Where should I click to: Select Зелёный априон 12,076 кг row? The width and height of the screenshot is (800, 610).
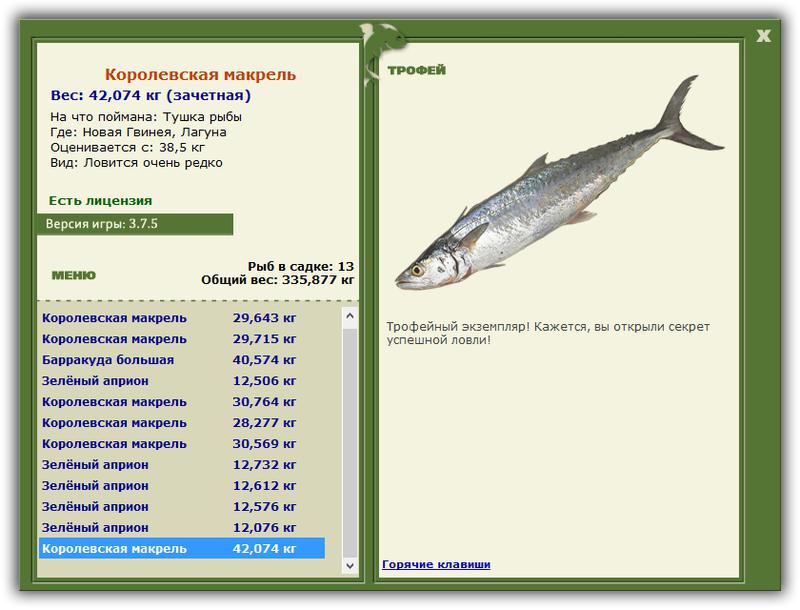(182, 527)
